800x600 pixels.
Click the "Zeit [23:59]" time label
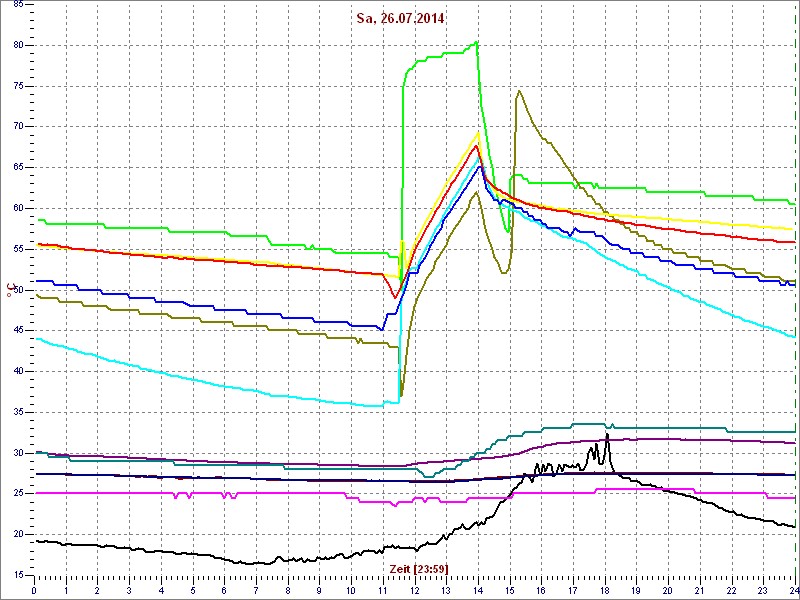(x=419, y=569)
